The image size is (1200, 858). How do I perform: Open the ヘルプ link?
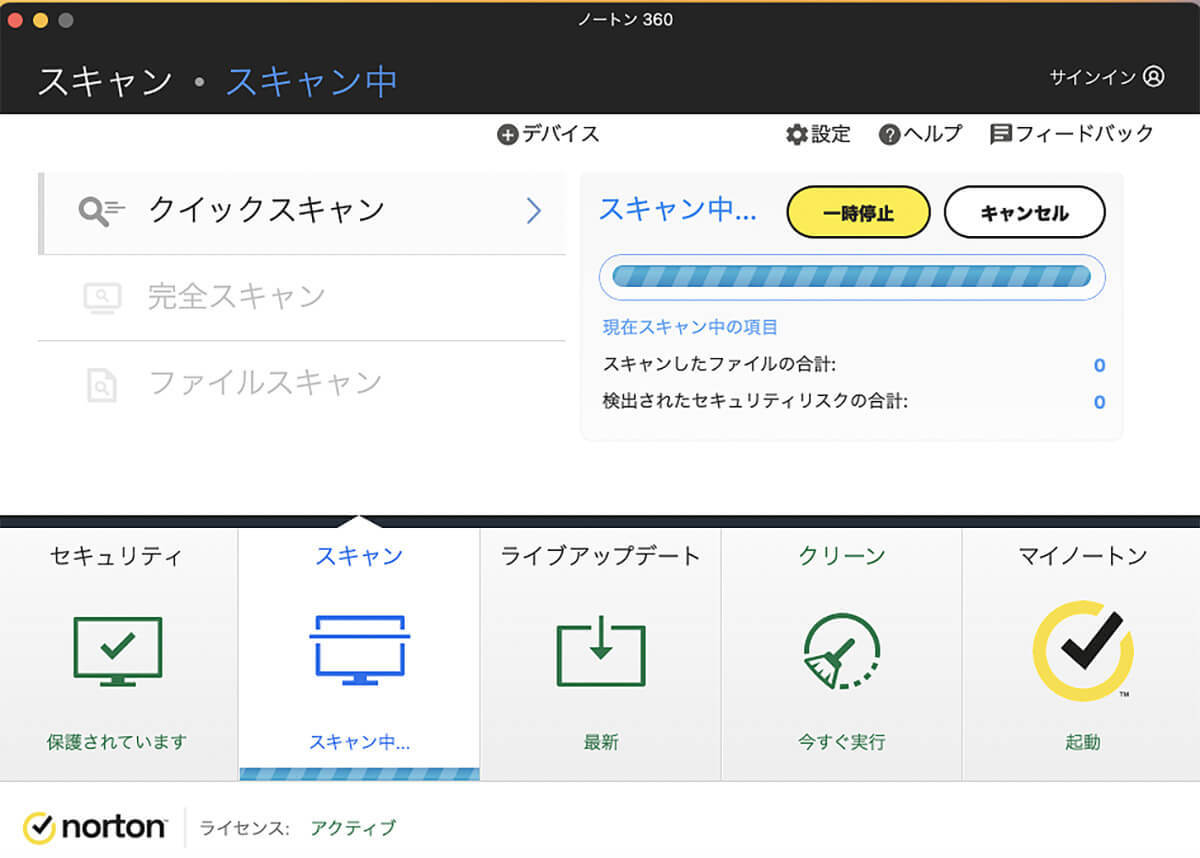point(932,134)
